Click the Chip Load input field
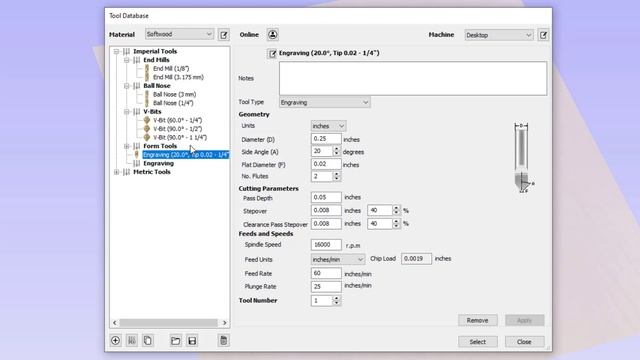The height and width of the screenshot is (360, 640). (416, 259)
